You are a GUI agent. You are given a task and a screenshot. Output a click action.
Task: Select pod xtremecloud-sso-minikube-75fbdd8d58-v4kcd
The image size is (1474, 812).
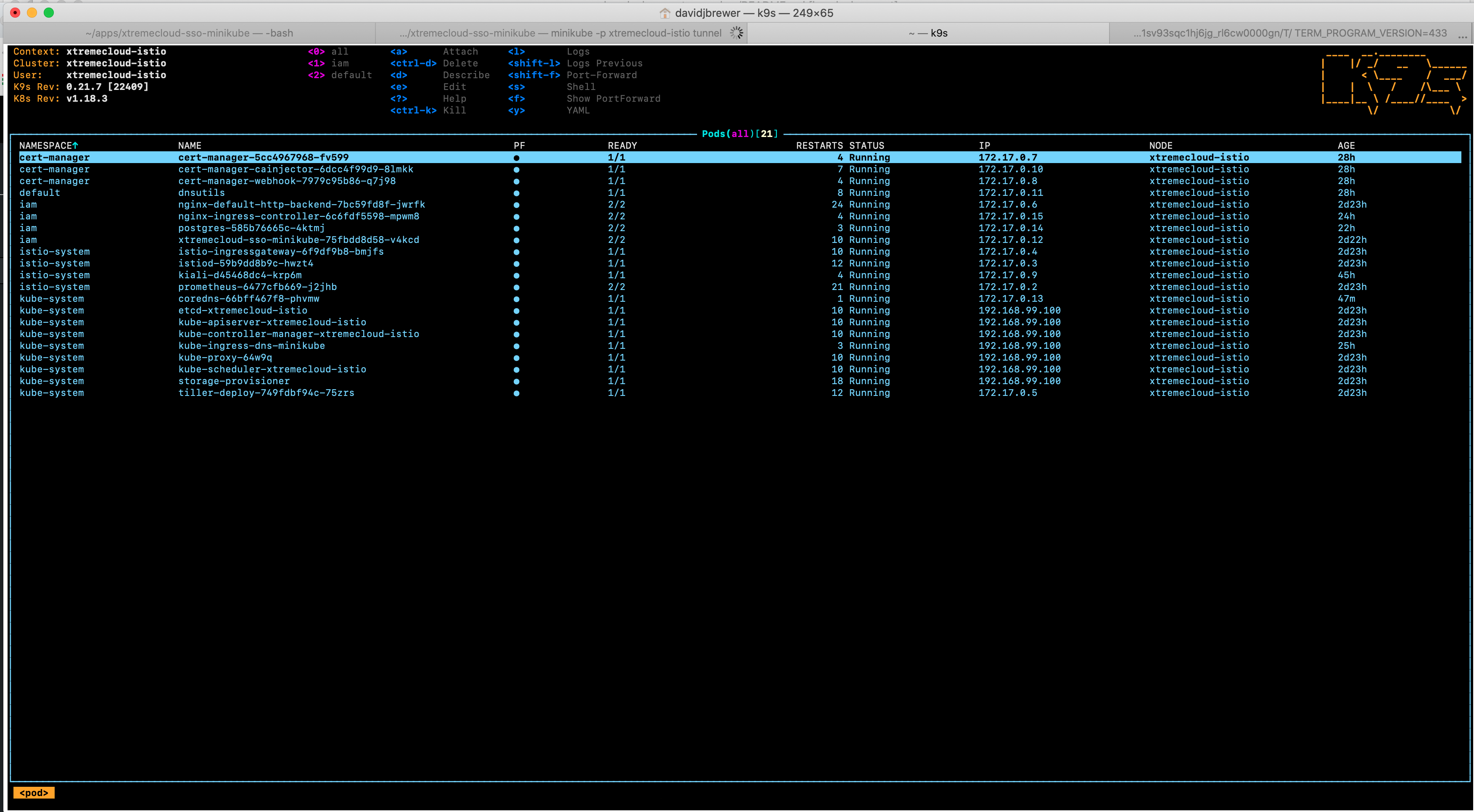740,240
